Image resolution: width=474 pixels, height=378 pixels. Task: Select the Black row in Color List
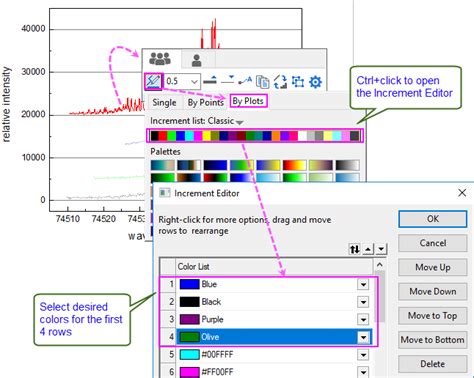(267, 302)
